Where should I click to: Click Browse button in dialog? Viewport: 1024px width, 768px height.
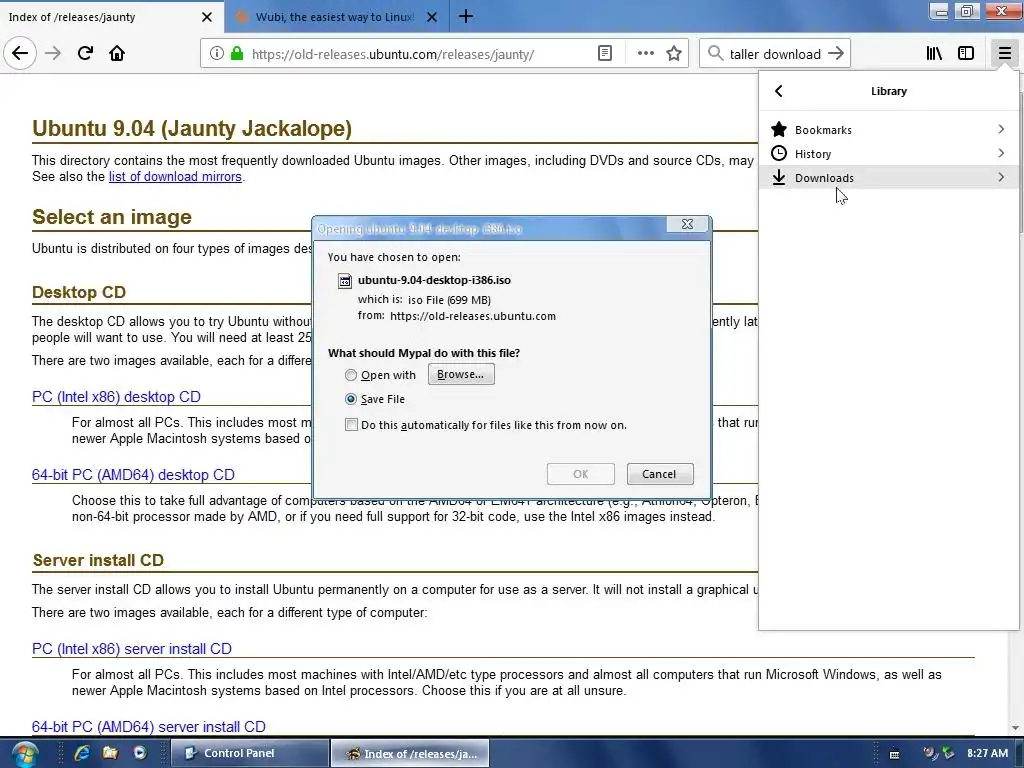tap(461, 374)
